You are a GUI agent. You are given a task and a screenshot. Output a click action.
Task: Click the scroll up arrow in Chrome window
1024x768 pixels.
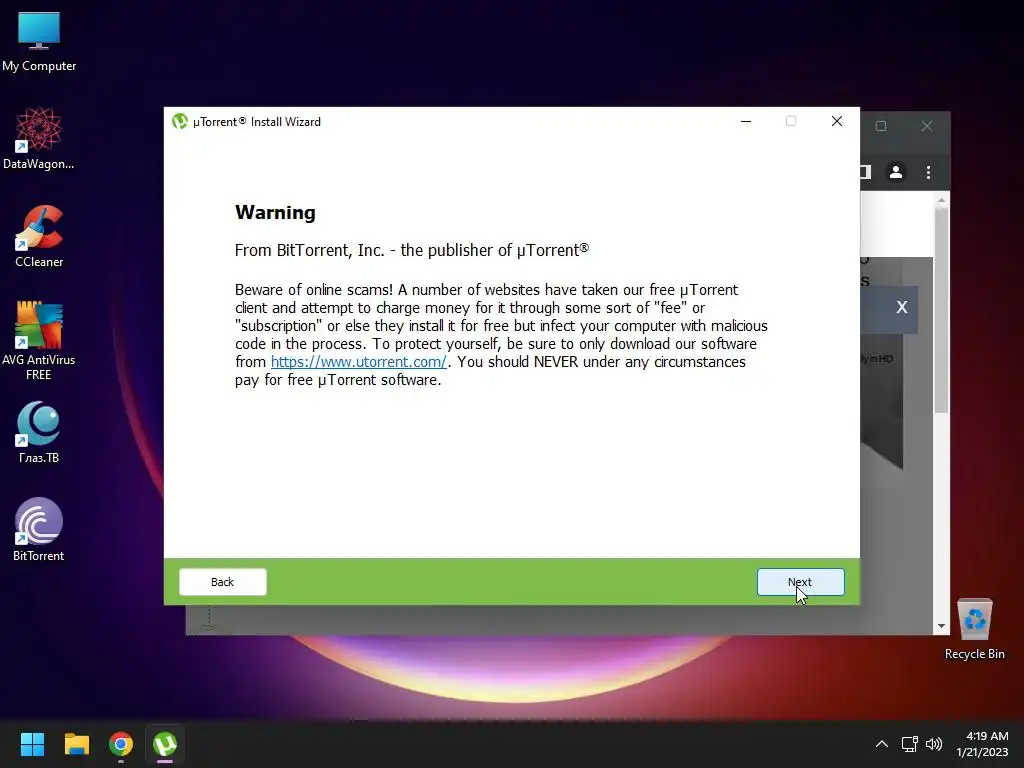pos(941,200)
